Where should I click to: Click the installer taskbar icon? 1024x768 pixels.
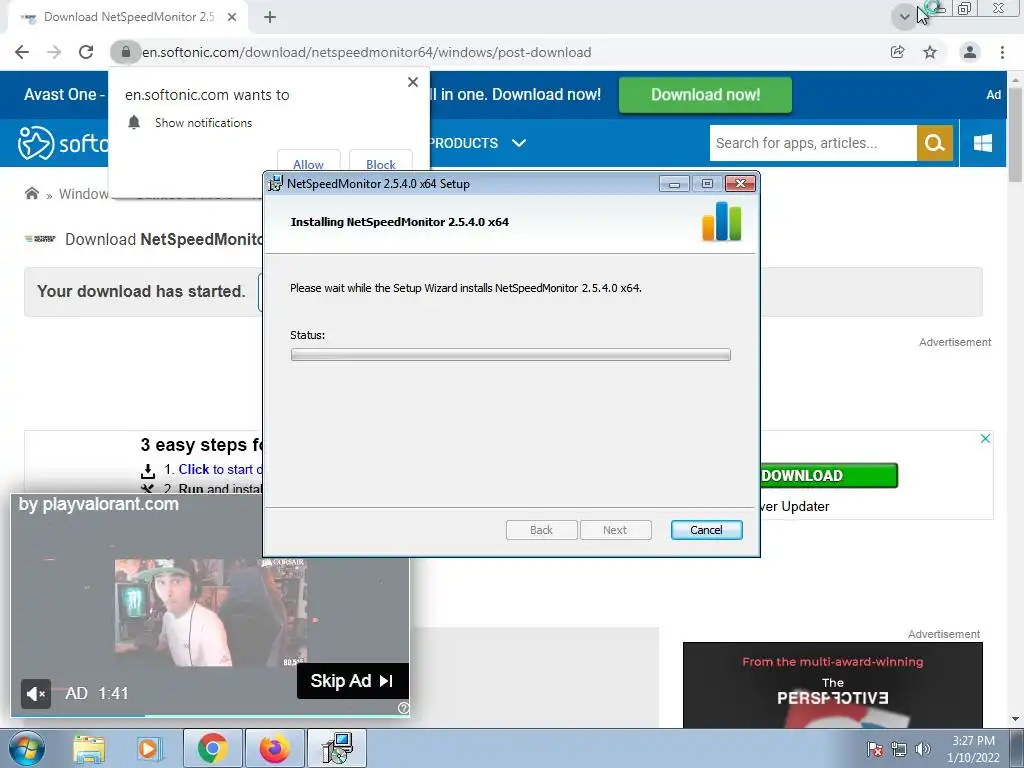[x=338, y=748]
